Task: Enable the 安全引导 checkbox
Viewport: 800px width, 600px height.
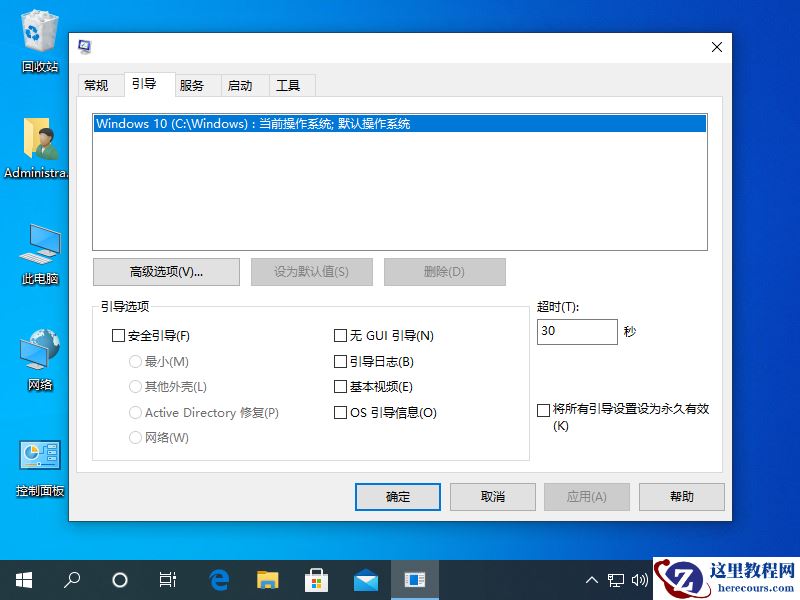Action: tap(118, 335)
